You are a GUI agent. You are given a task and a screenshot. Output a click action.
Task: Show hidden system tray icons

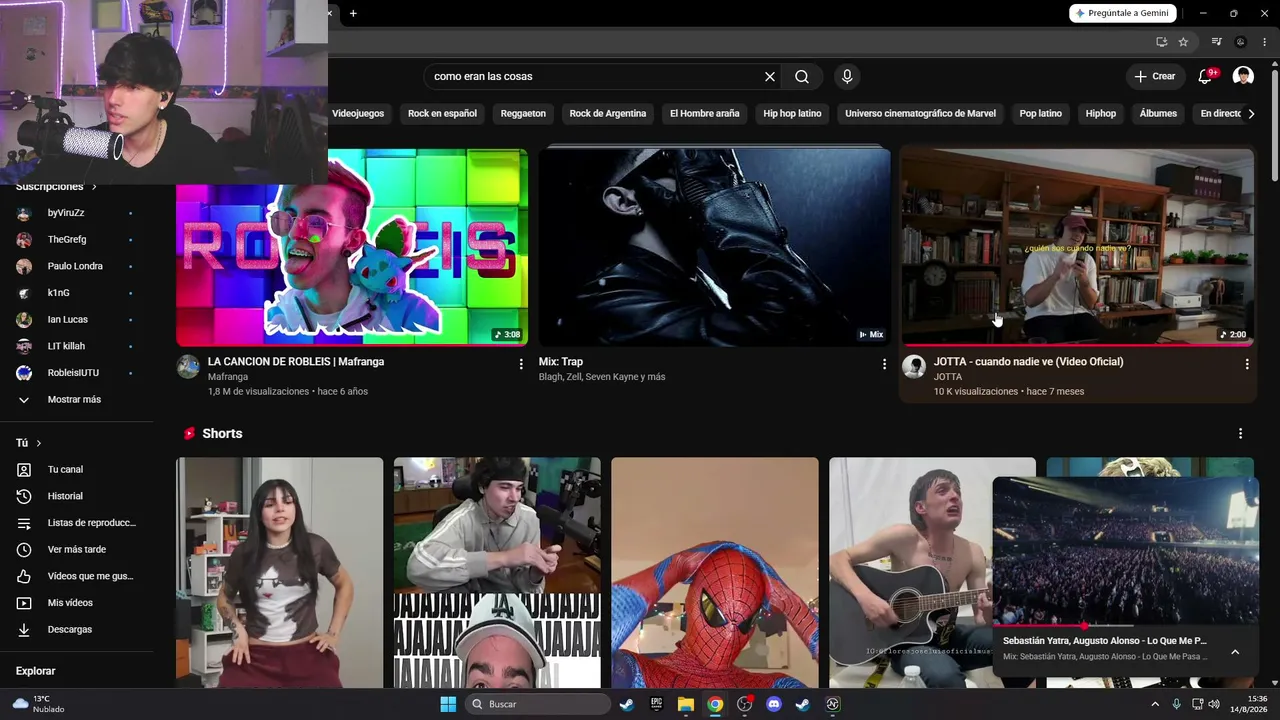tap(1155, 704)
